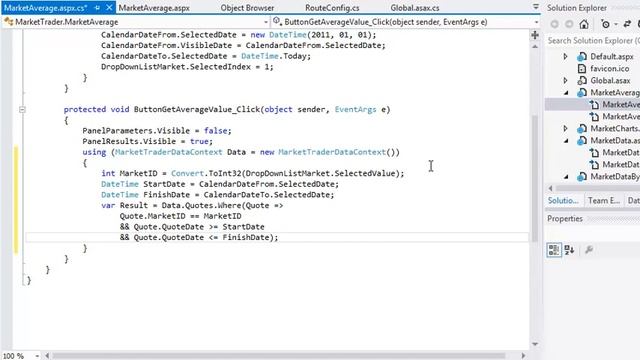
Task: Click the Solution Explorer panel title
Action: coord(577,8)
